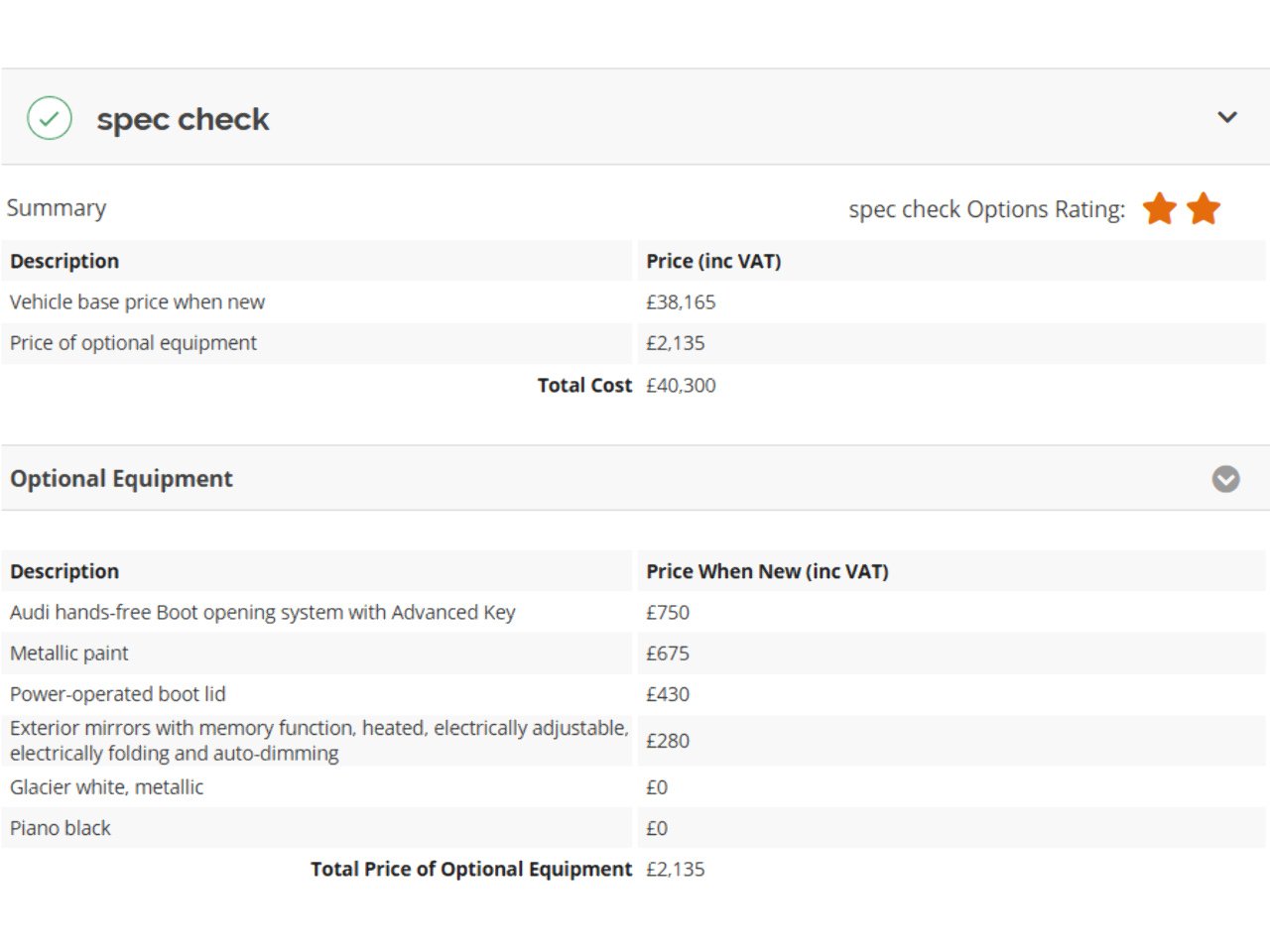Collapse the Optional Equipment grey arrow
This screenshot has width=1270, height=952.
[1226, 479]
